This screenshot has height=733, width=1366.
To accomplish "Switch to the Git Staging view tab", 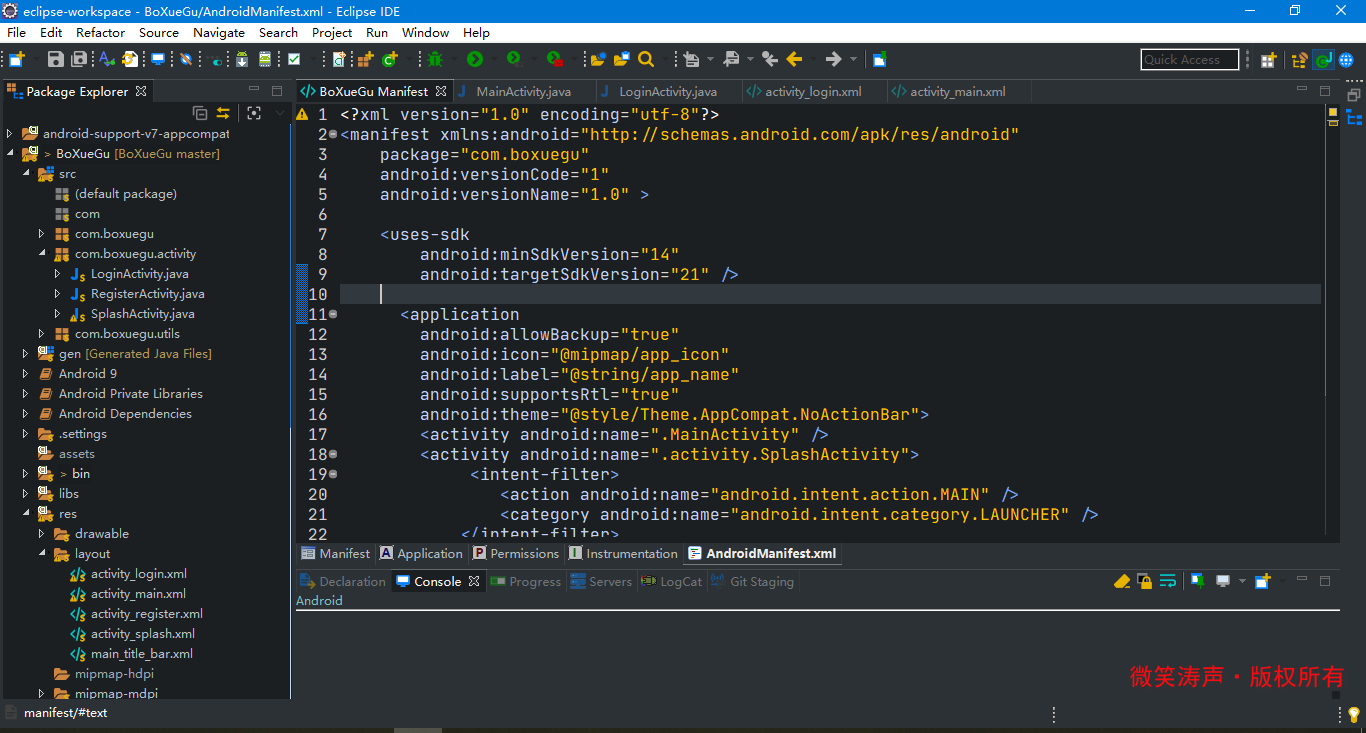I will [x=752, y=582].
